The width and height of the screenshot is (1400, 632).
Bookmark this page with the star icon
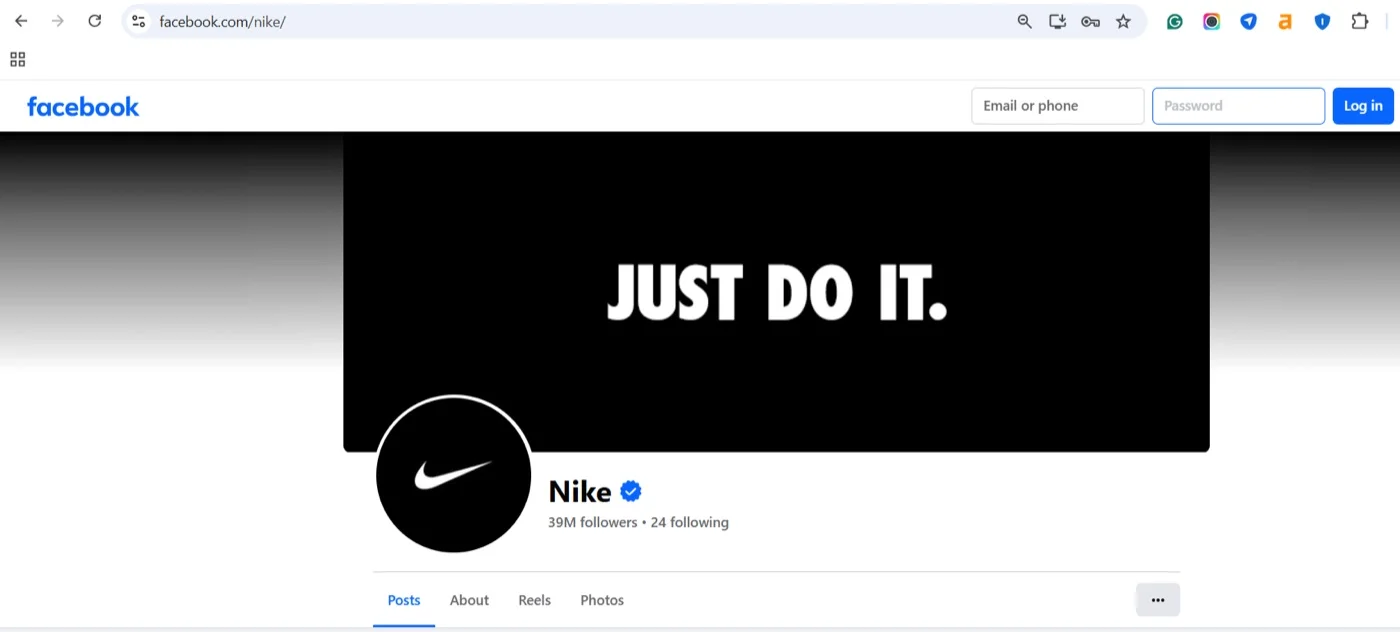(x=1123, y=21)
